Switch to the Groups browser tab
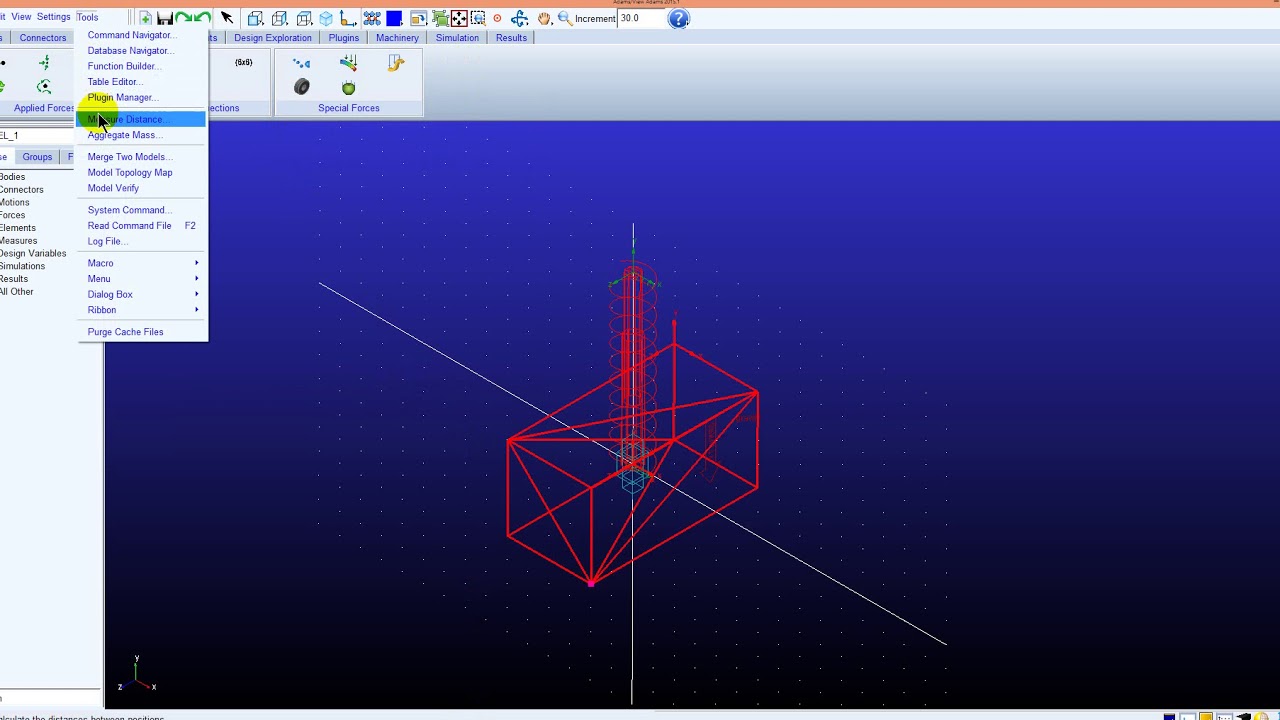Image resolution: width=1280 pixels, height=720 pixels. [37, 157]
